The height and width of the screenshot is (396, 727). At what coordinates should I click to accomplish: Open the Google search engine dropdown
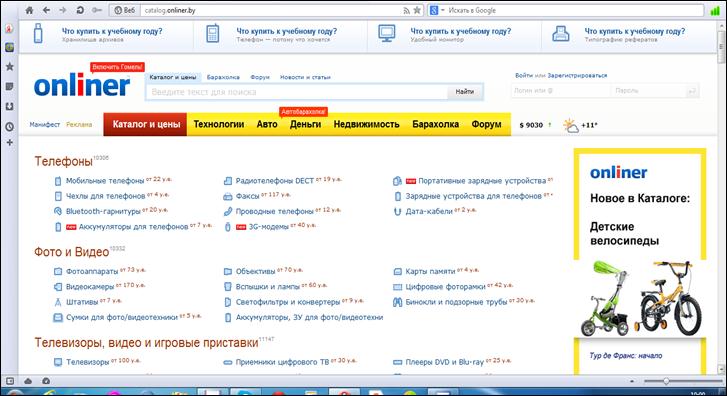click(x=437, y=10)
